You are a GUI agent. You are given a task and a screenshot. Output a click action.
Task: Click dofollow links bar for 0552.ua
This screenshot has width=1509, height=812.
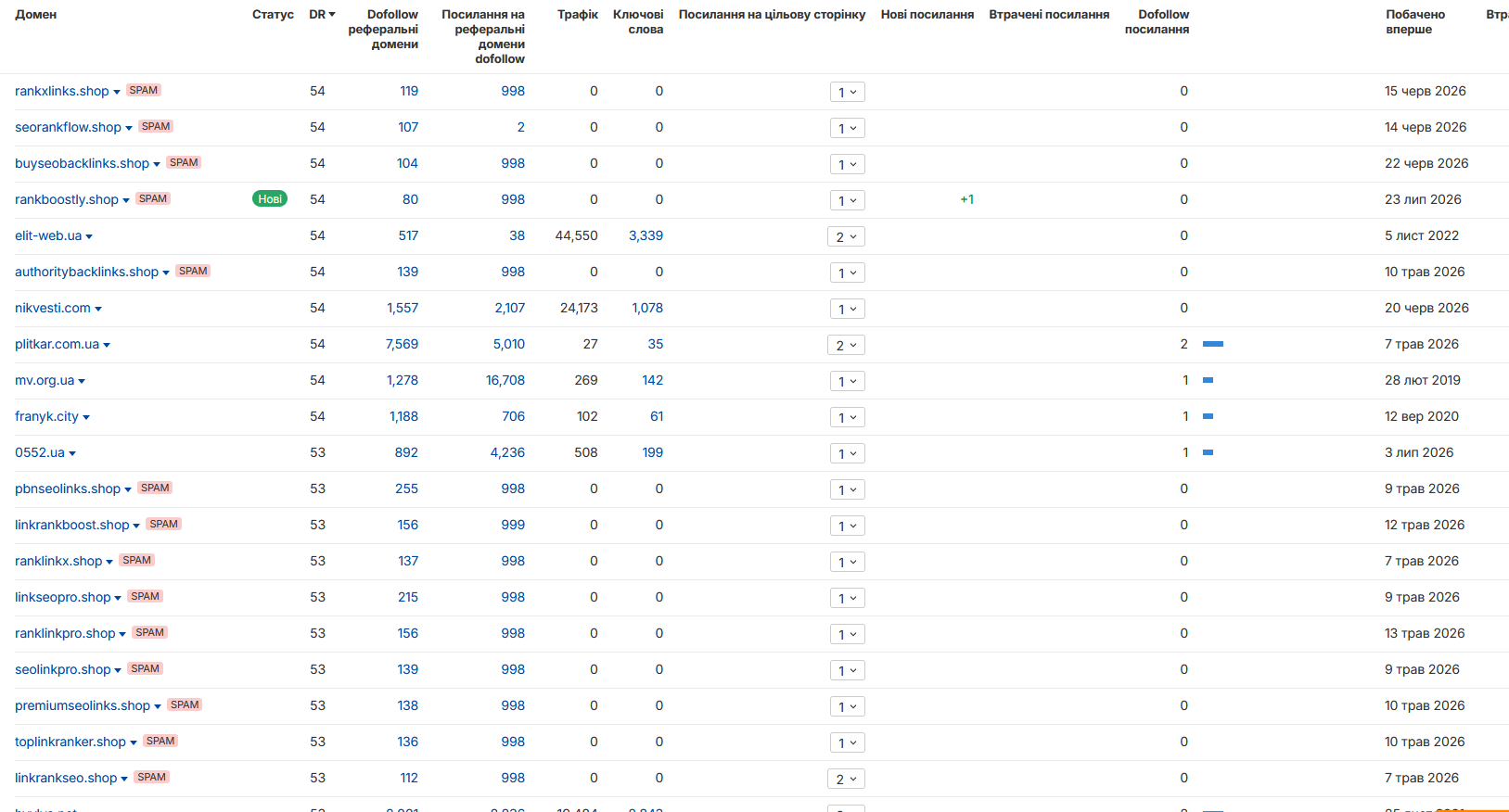[1208, 452]
